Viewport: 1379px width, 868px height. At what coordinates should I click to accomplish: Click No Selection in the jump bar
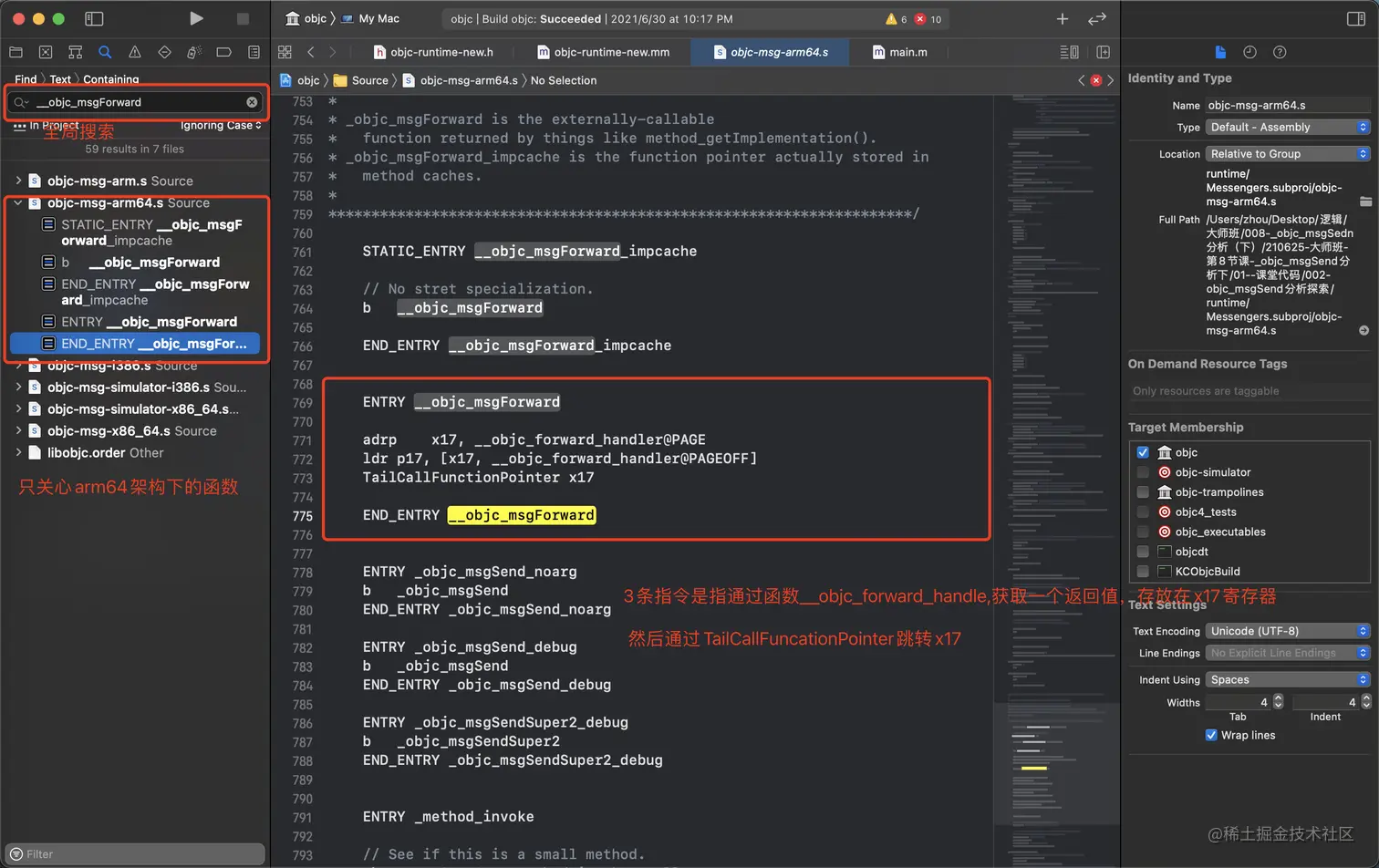coord(564,80)
